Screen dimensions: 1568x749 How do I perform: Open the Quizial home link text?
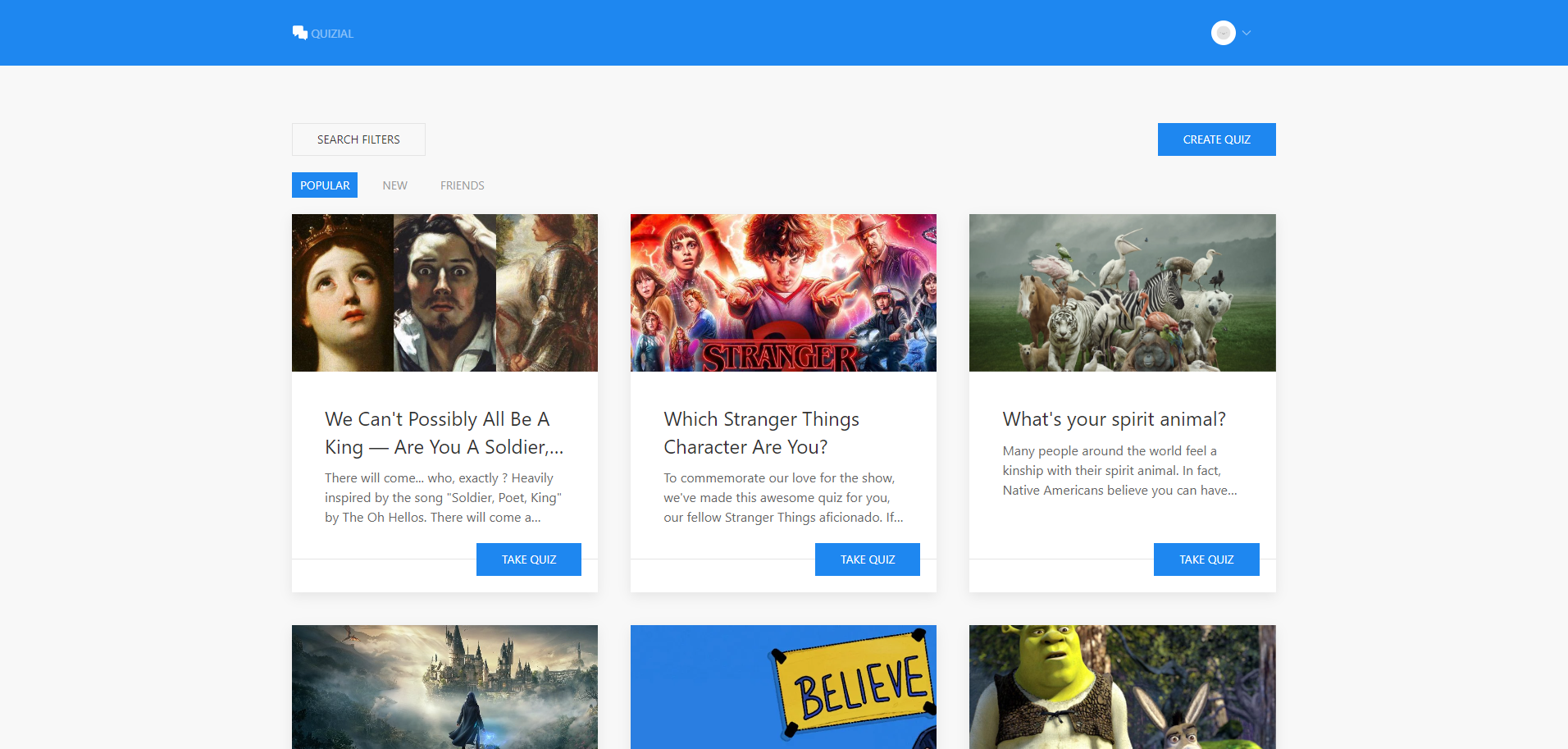click(332, 34)
